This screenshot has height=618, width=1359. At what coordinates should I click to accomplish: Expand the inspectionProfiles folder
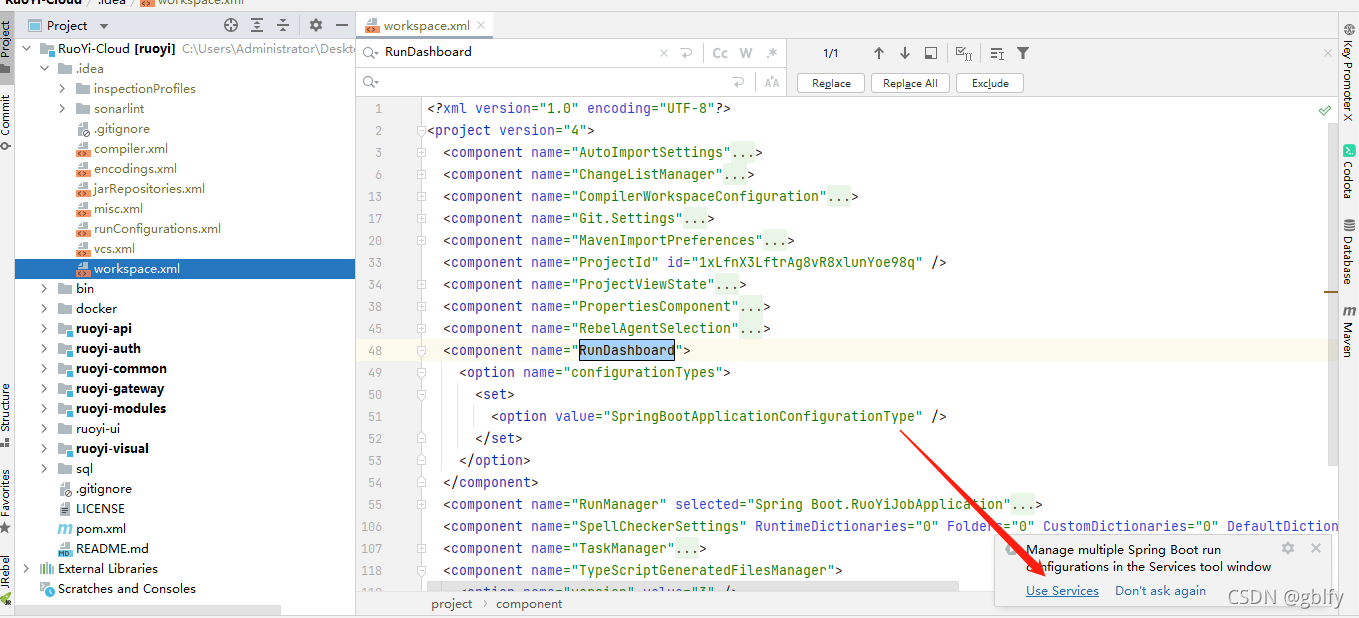tap(62, 88)
